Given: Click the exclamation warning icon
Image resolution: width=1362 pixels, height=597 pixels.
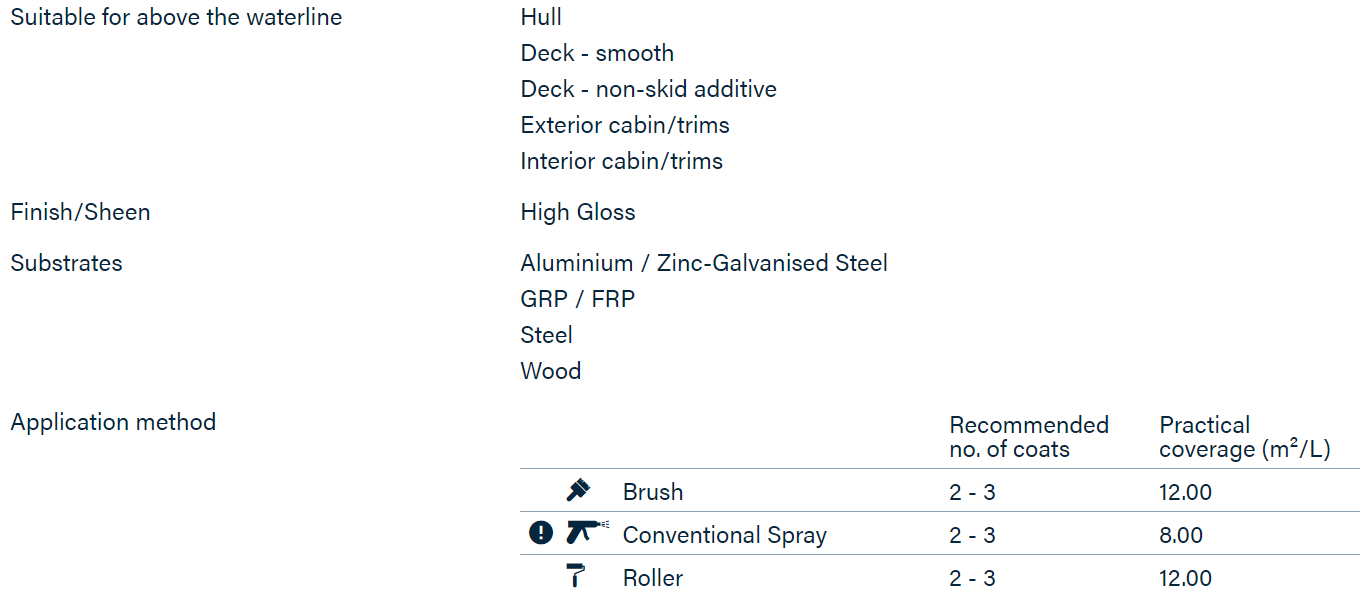Looking at the screenshot, I should pyautogui.click(x=541, y=533).
